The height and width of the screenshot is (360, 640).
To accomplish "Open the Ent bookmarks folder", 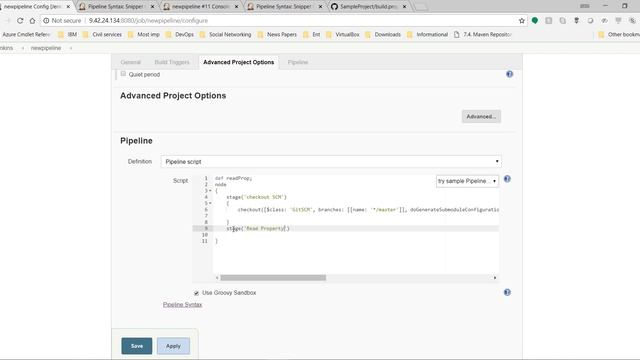I will 311,35.
